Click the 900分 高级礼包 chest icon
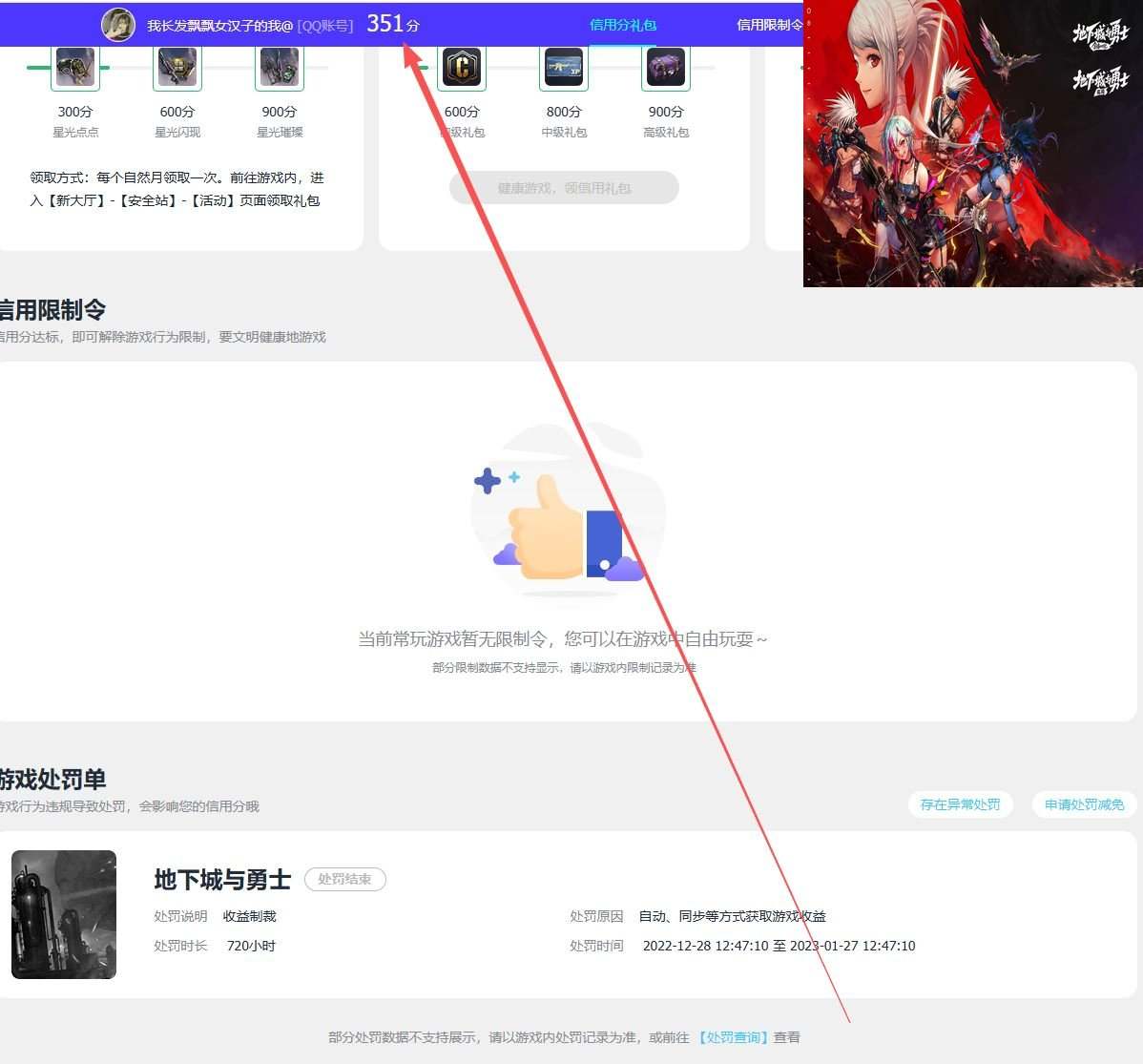Screen dimensions: 1143x1064 coord(666,68)
